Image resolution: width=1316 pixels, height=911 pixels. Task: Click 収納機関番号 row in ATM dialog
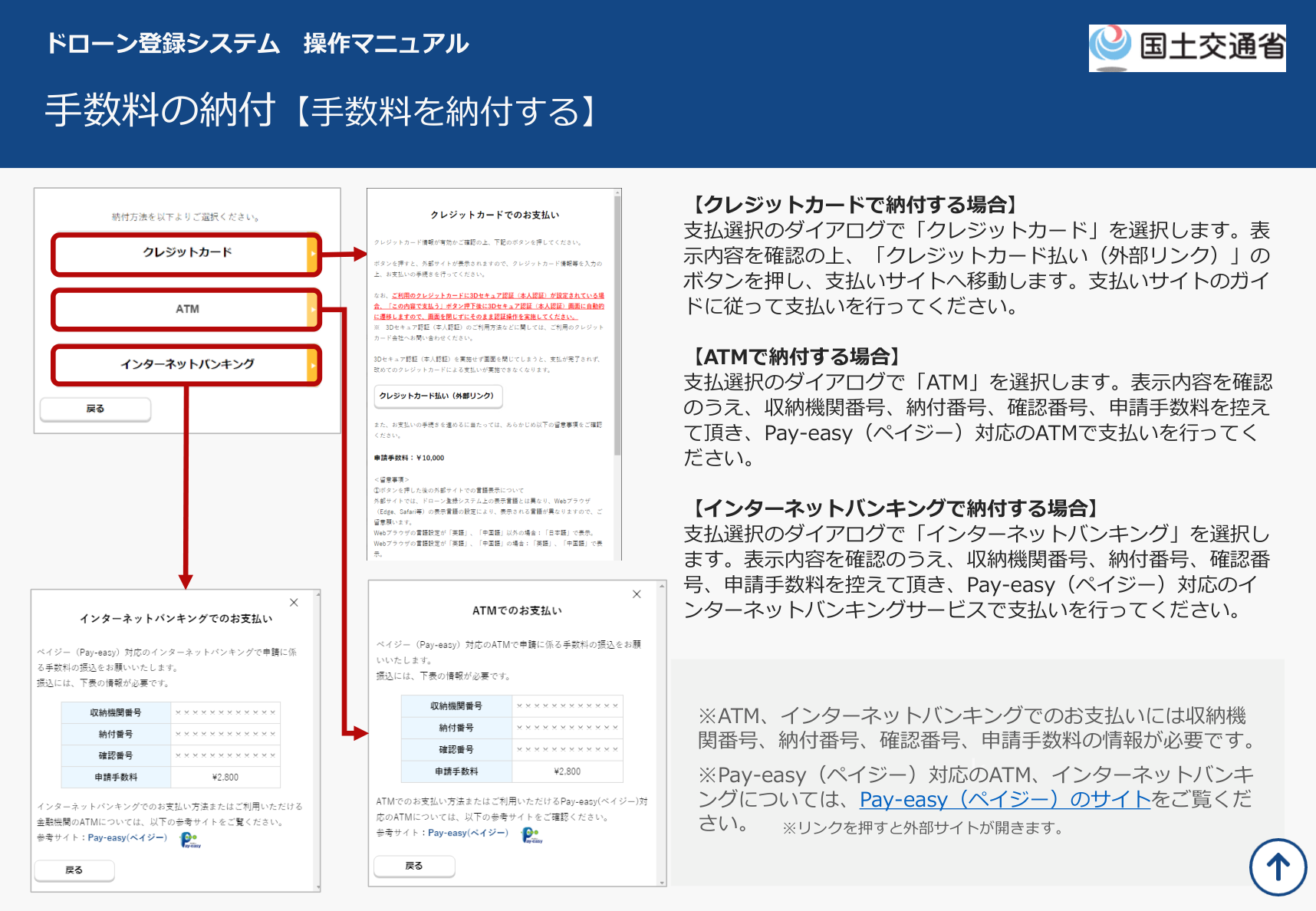coord(512,705)
